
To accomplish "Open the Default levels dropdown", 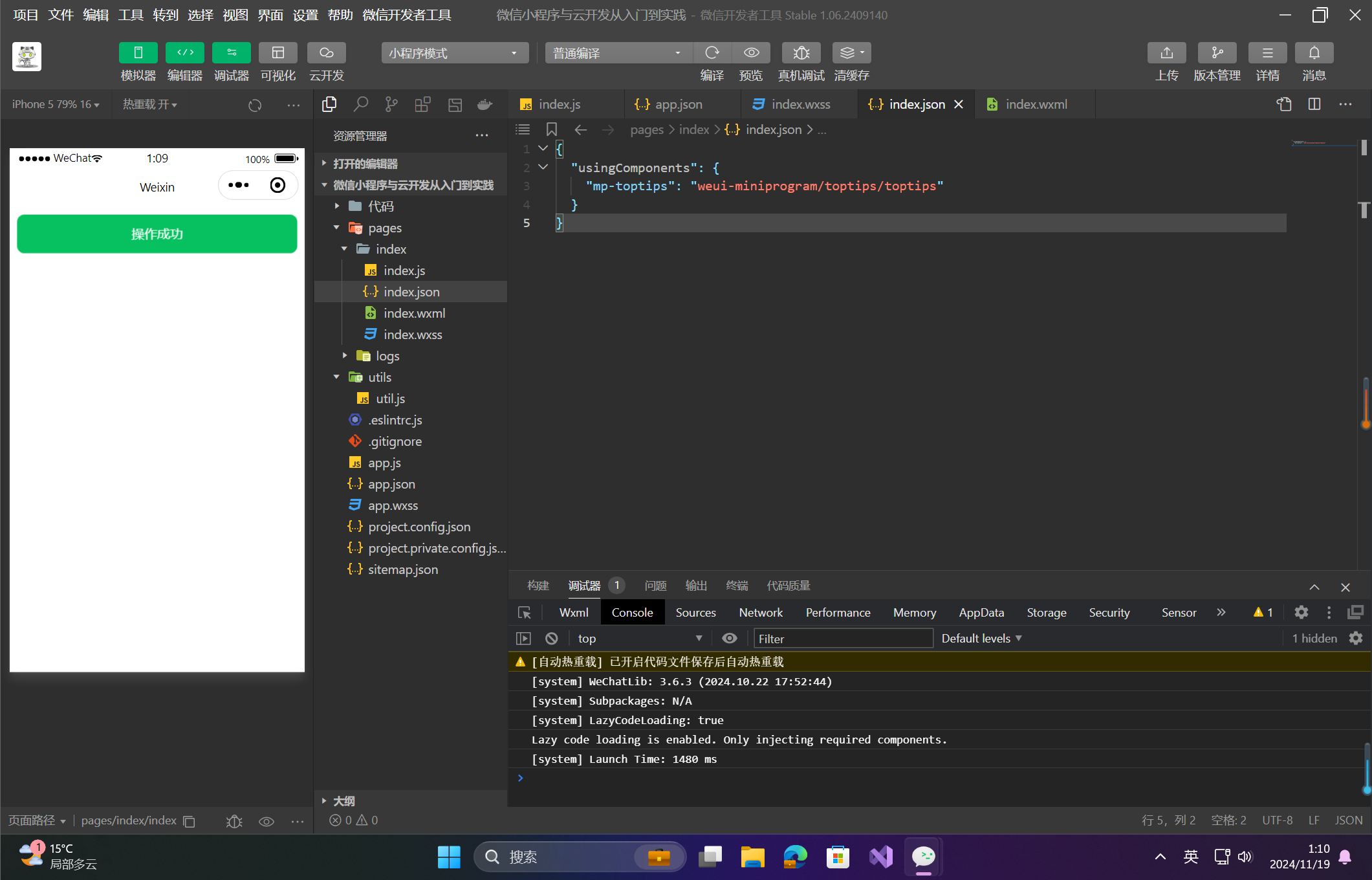I will 981,639.
